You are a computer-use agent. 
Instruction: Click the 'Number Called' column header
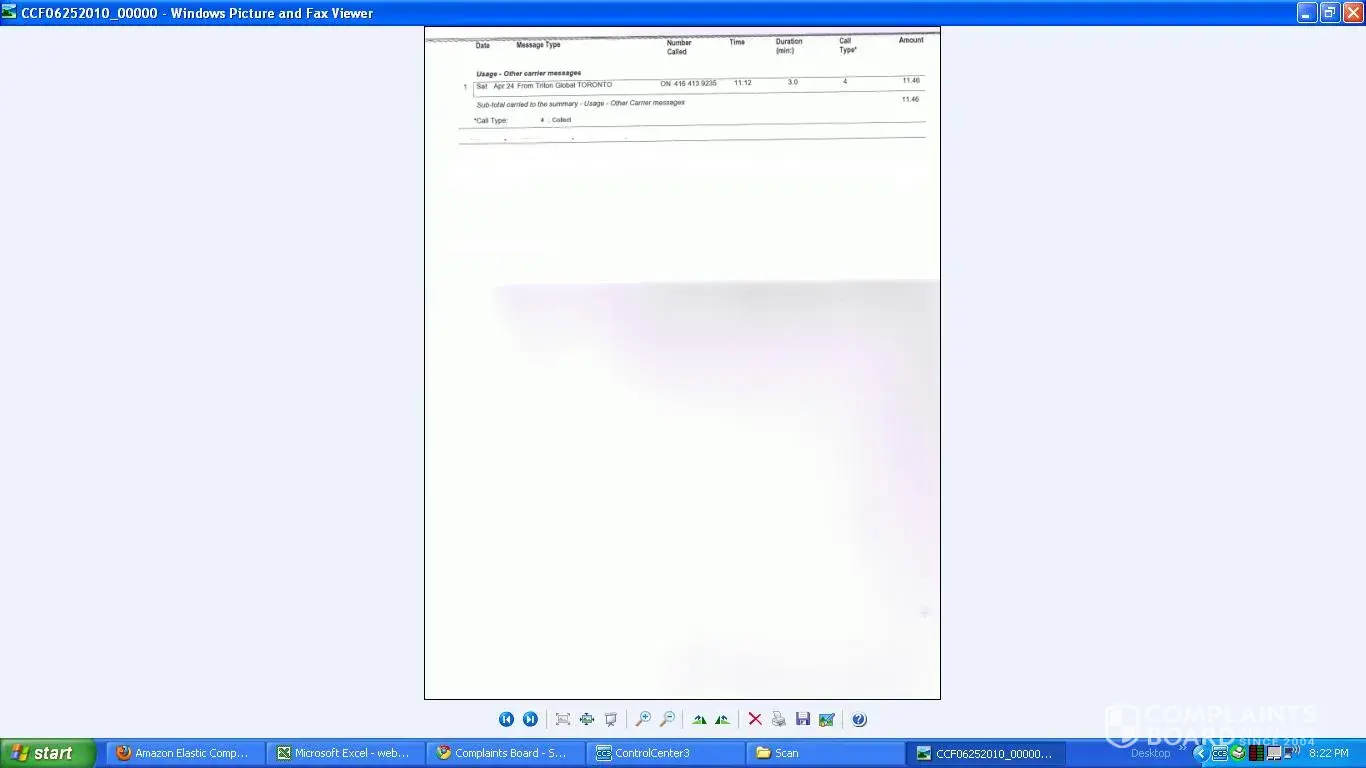679,47
